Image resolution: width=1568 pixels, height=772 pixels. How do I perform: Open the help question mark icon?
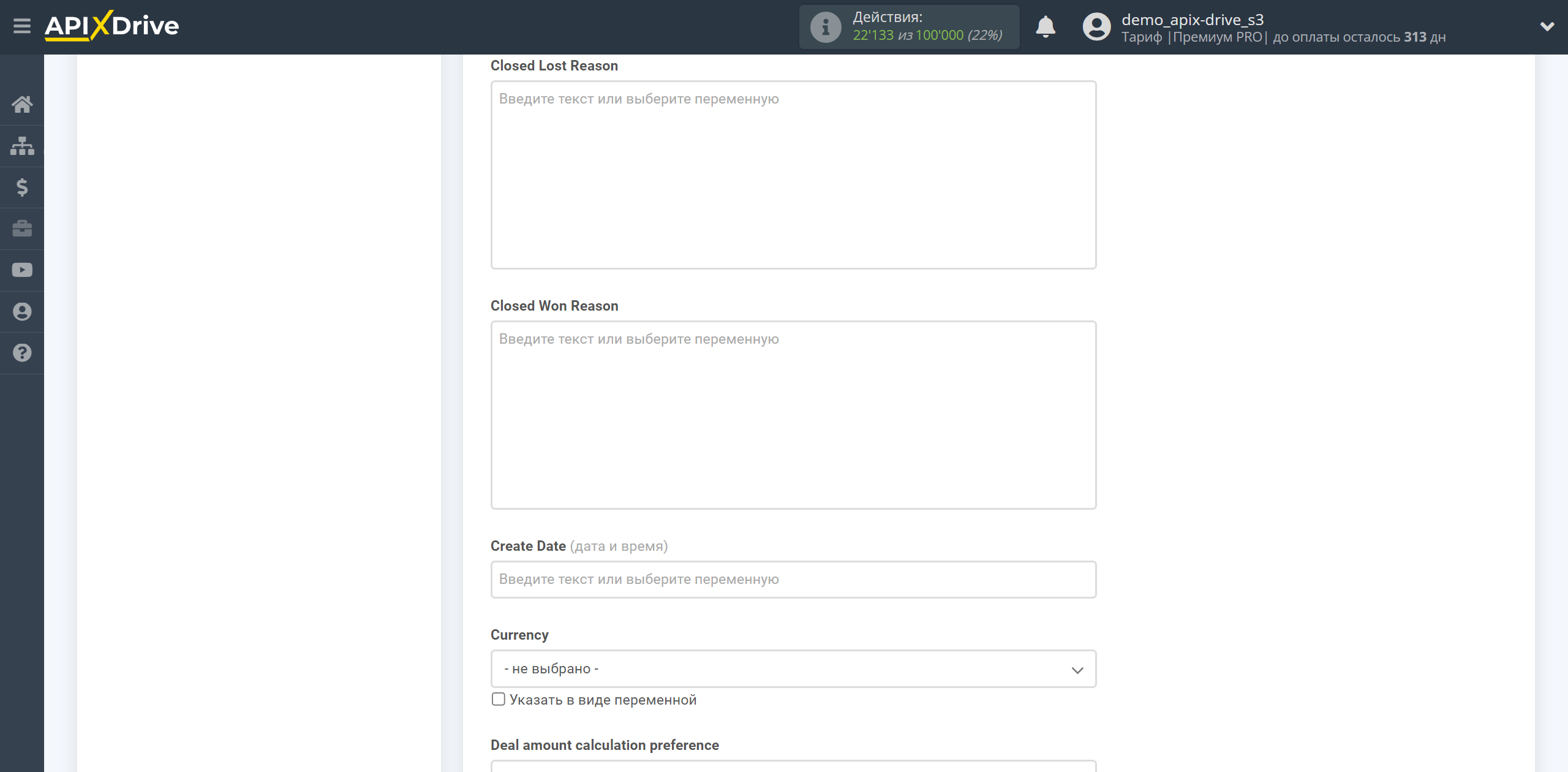point(22,353)
